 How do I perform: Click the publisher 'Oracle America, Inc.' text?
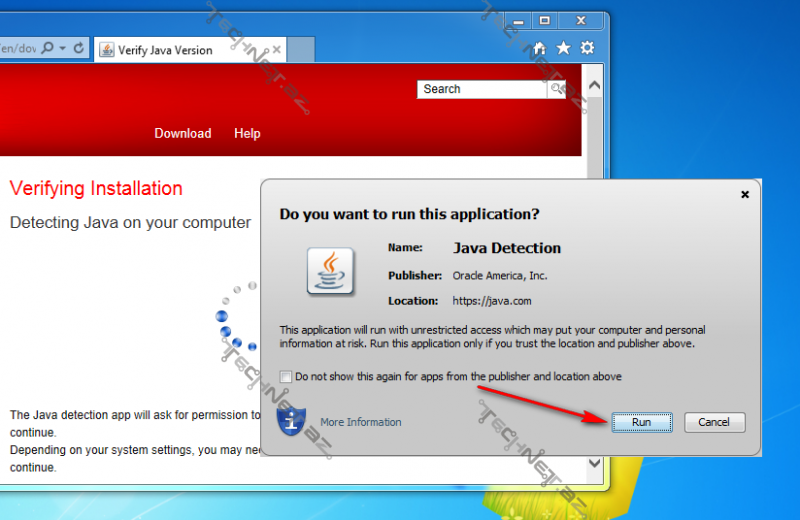[x=499, y=276]
